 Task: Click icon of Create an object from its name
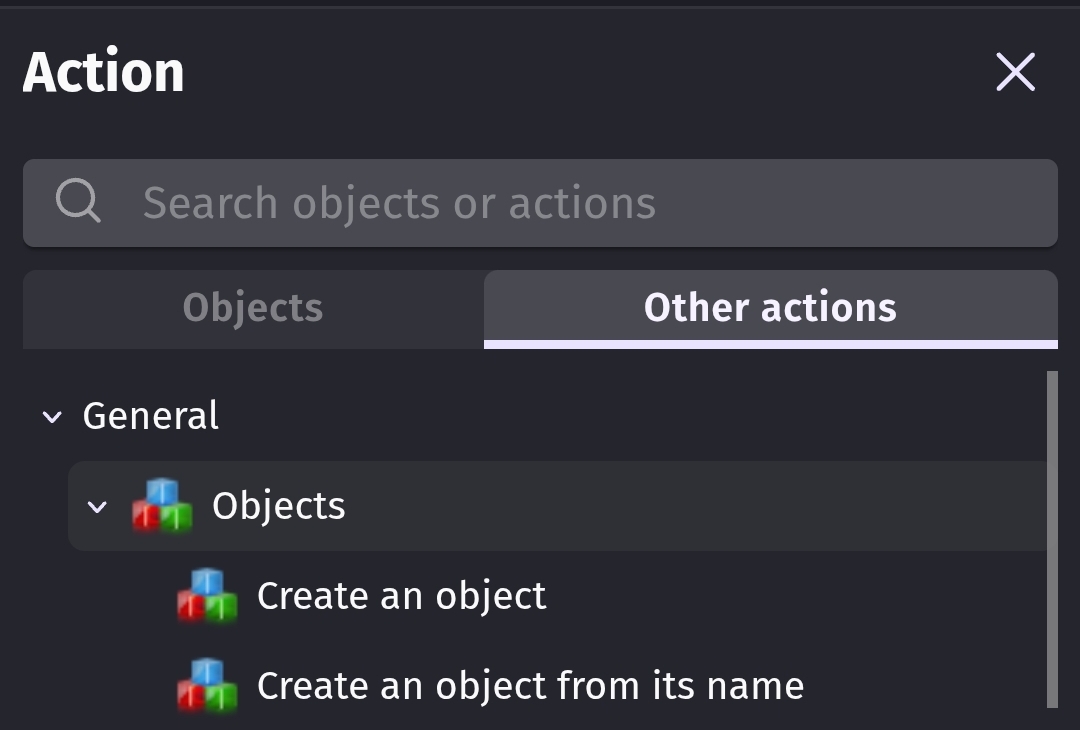pyautogui.click(x=207, y=685)
